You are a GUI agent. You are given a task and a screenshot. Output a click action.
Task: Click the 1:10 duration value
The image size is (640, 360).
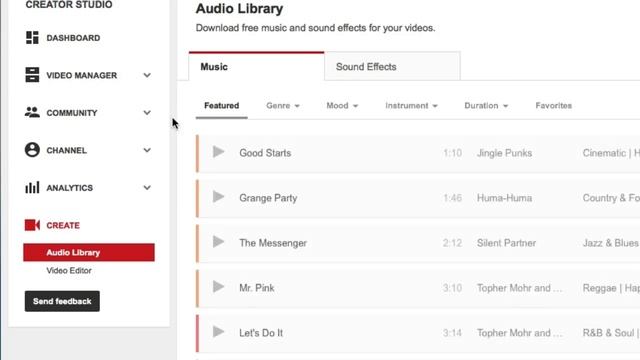coord(452,153)
